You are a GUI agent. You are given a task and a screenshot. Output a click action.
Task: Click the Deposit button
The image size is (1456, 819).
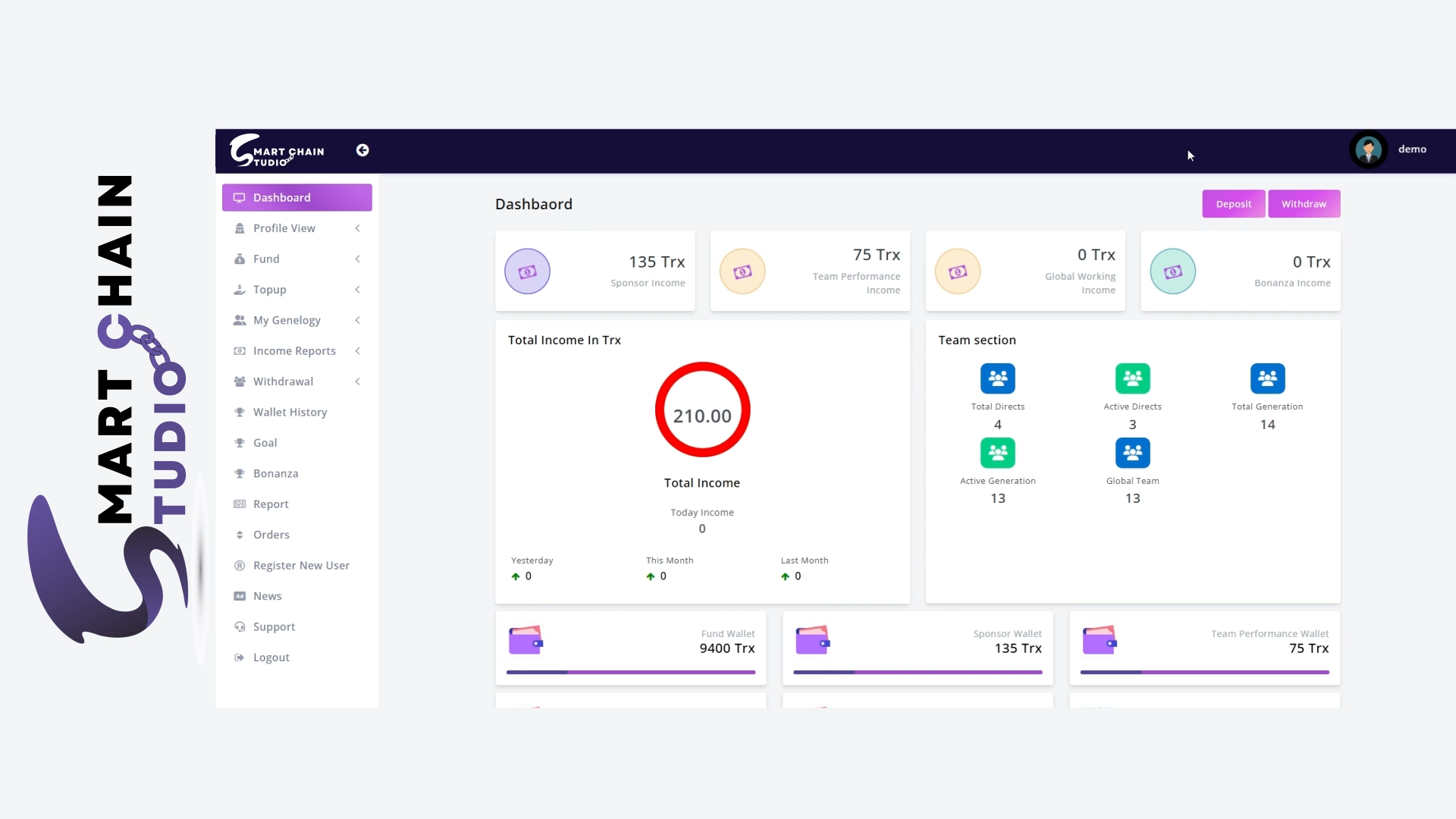1233,203
